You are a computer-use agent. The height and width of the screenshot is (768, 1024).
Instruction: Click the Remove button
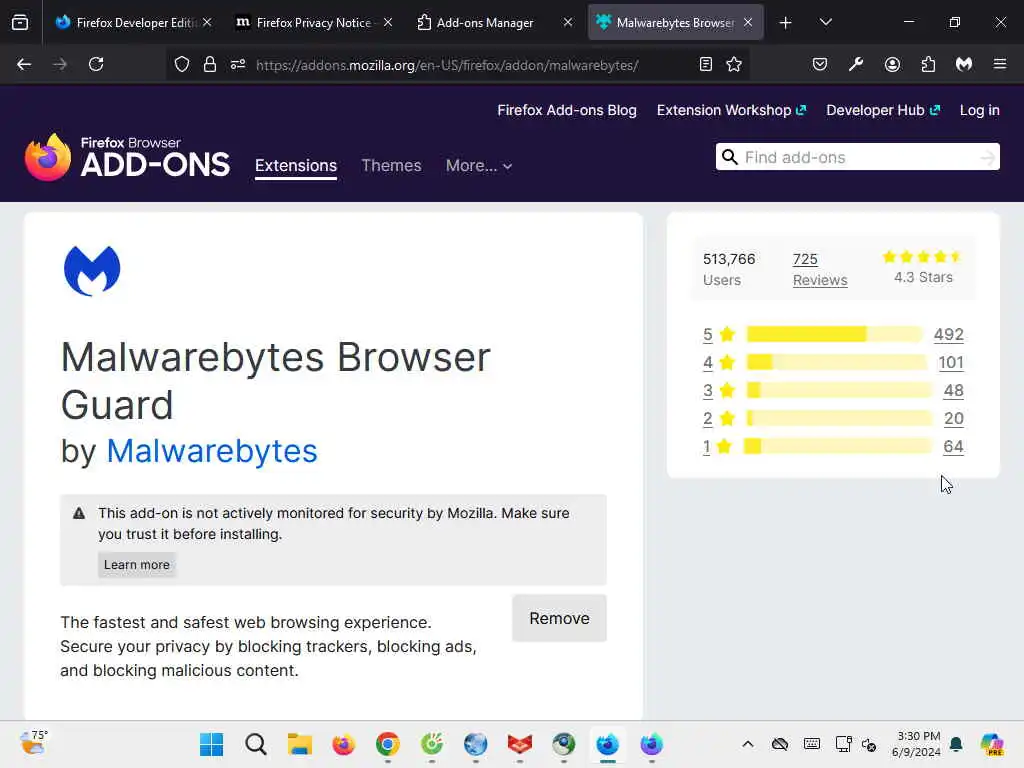pos(559,618)
